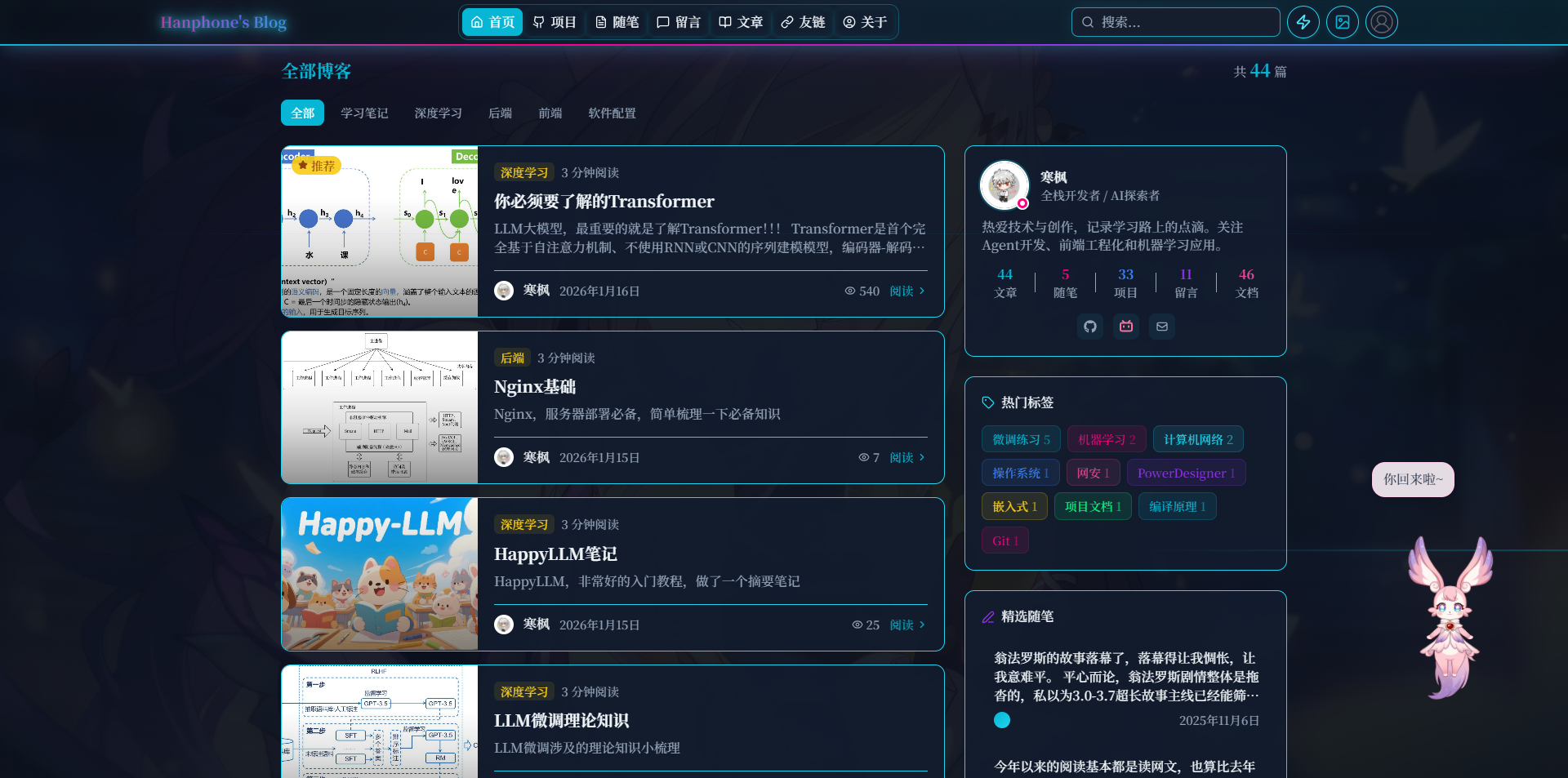
Task: Open the lightning bolt quick action icon
Action: click(x=1303, y=22)
